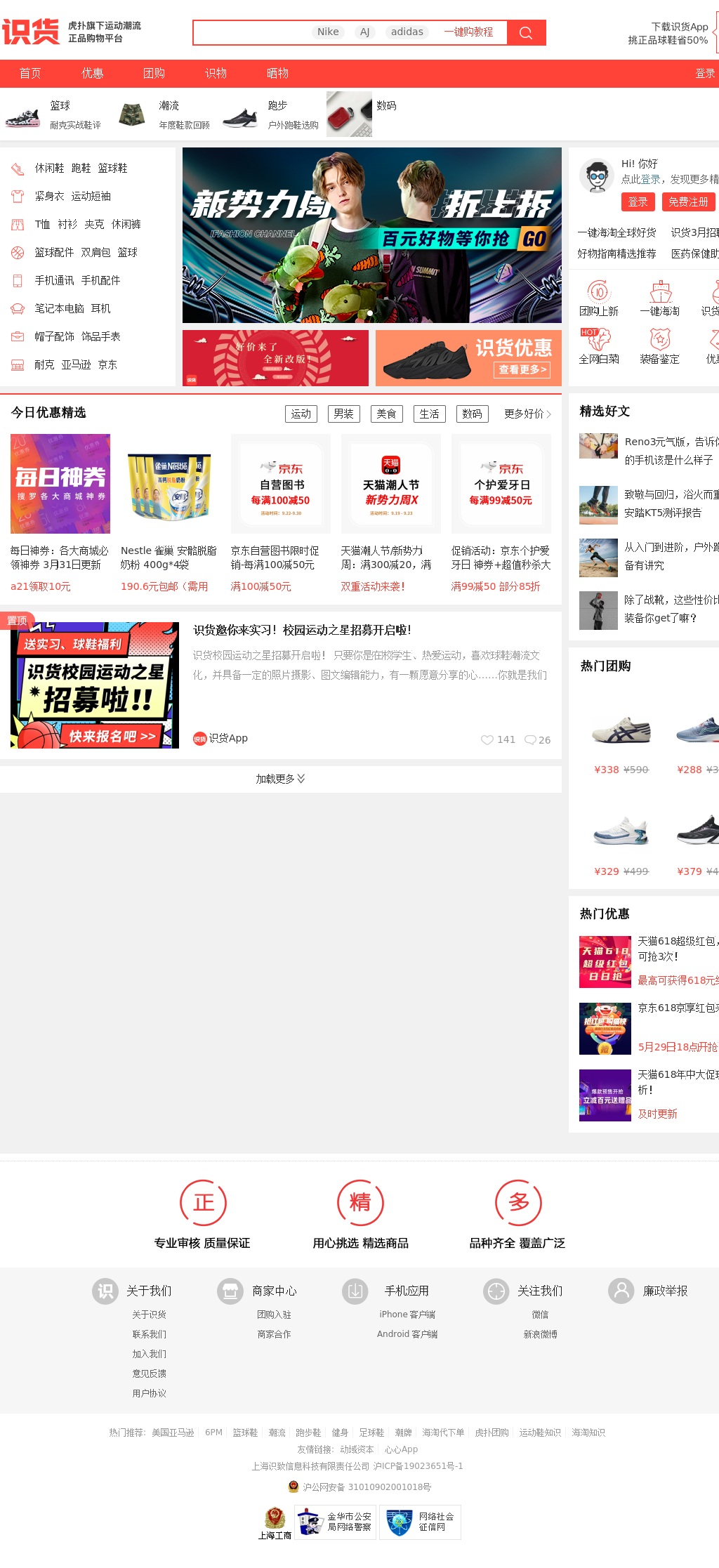Click the 网络社会征信网 badge
This screenshot has width=719, height=1568.
click(x=420, y=1522)
